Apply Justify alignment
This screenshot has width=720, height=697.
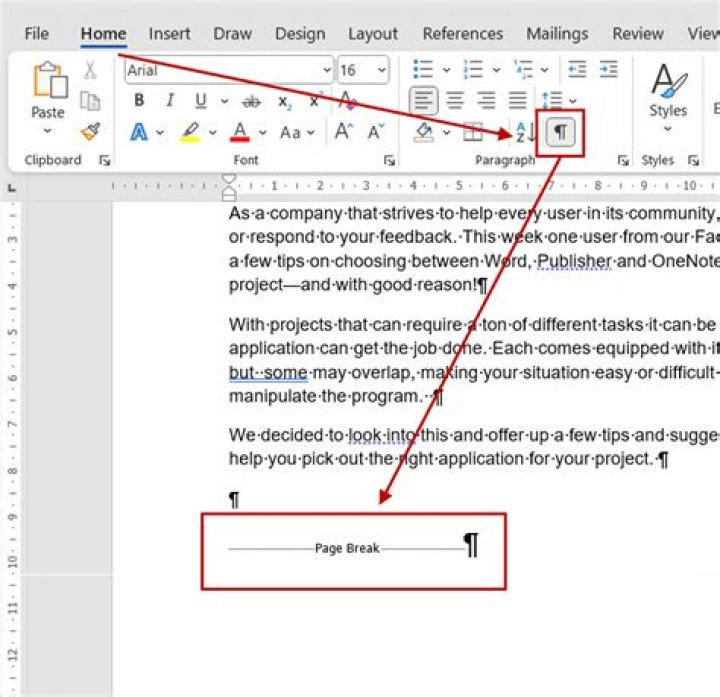click(518, 100)
